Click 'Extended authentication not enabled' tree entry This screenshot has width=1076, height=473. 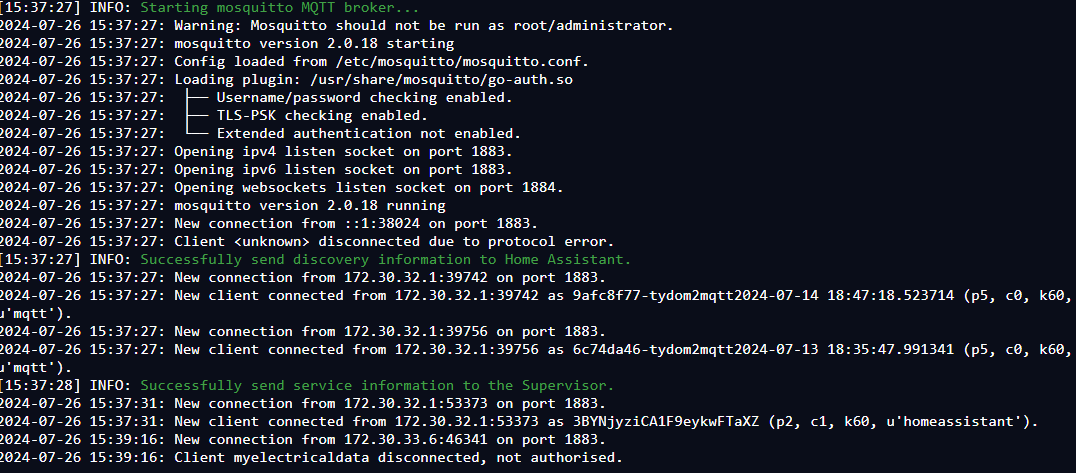point(369,133)
